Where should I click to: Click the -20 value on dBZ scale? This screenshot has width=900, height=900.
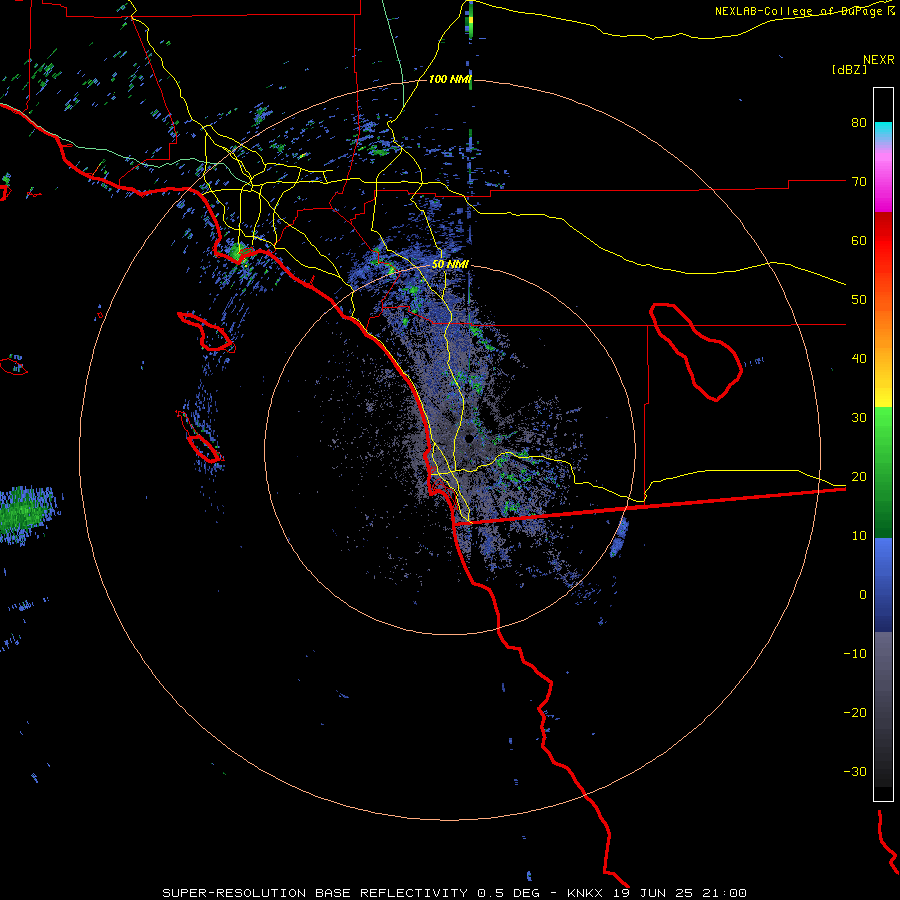(855, 712)
